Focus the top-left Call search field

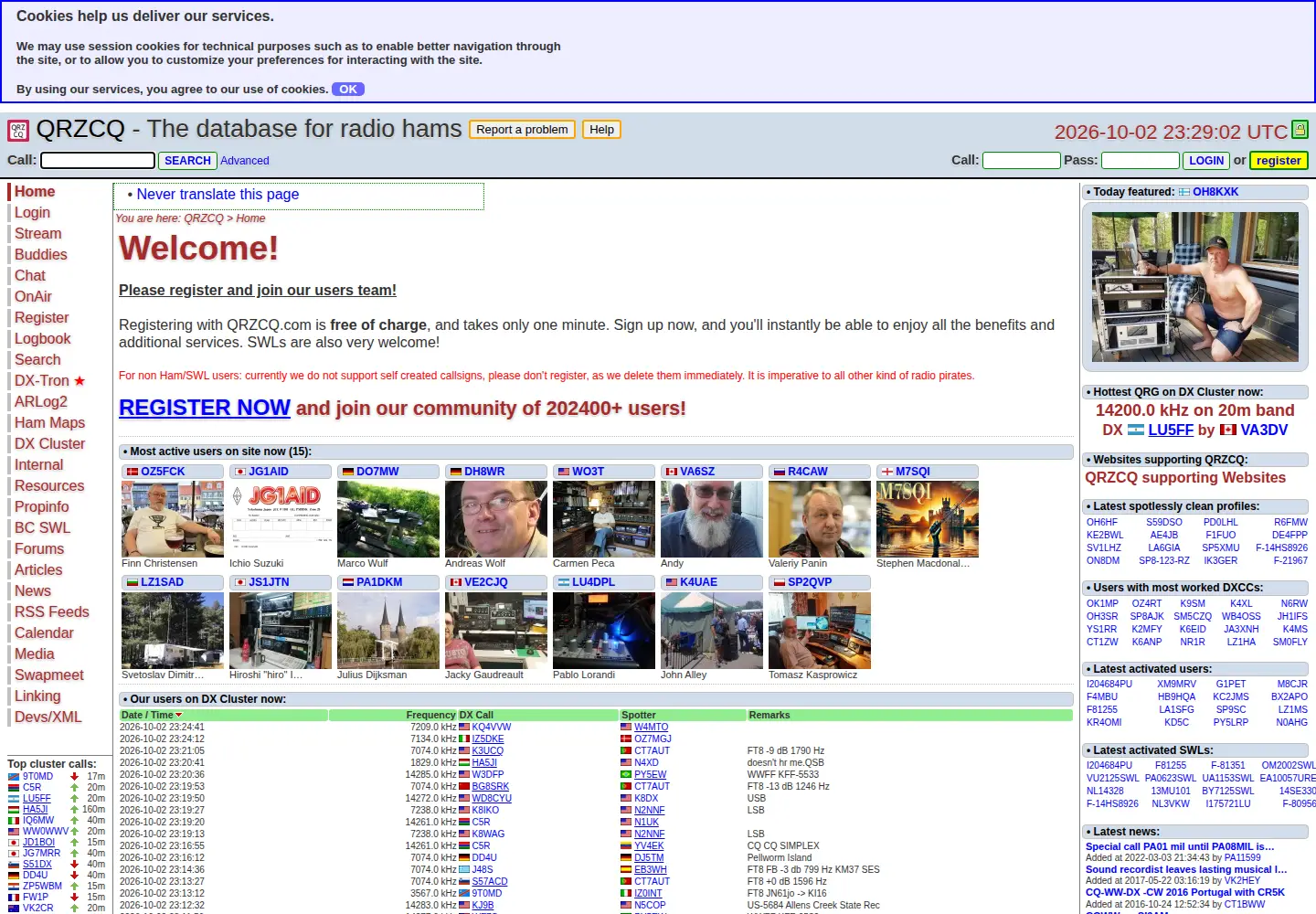click(98, 161)
